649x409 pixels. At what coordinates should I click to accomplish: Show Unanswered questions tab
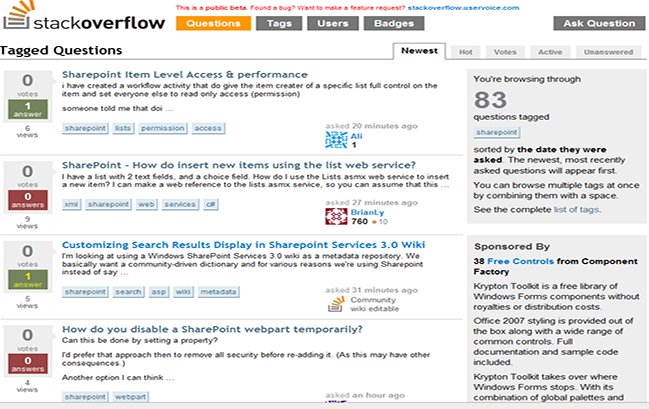pyautogui.click(x=608, y=52)
